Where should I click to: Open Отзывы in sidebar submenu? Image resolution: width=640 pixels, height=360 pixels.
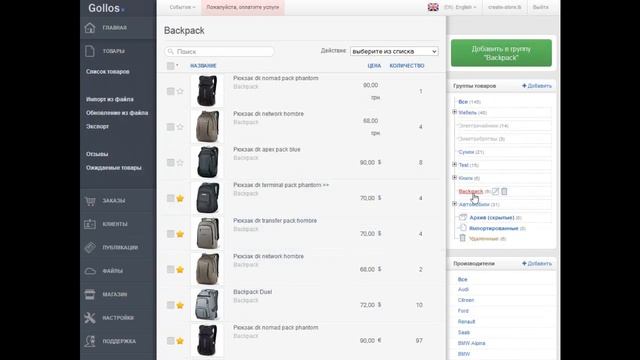(97, 154)
